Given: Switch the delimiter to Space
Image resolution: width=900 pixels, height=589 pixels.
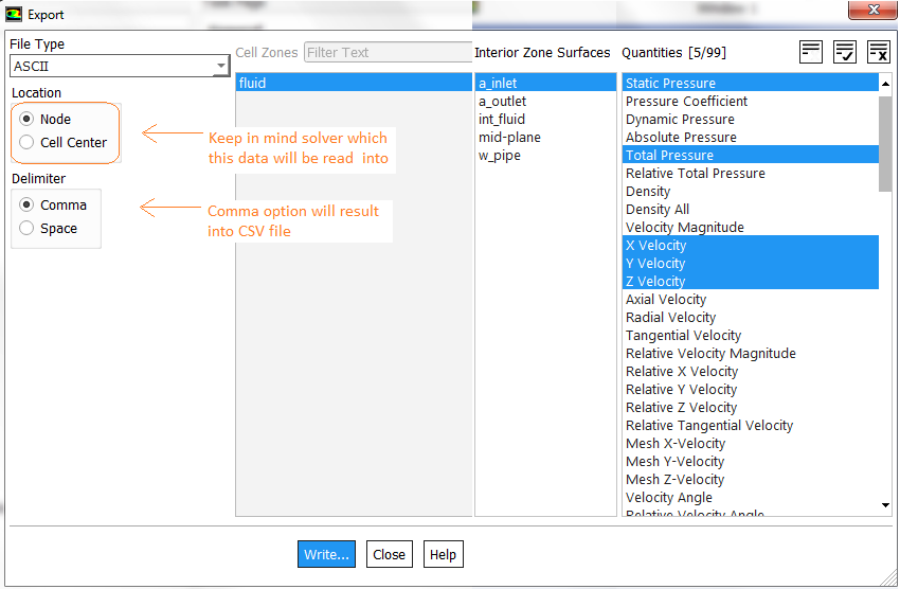Looking at the screenshot, I should (27, 228).
